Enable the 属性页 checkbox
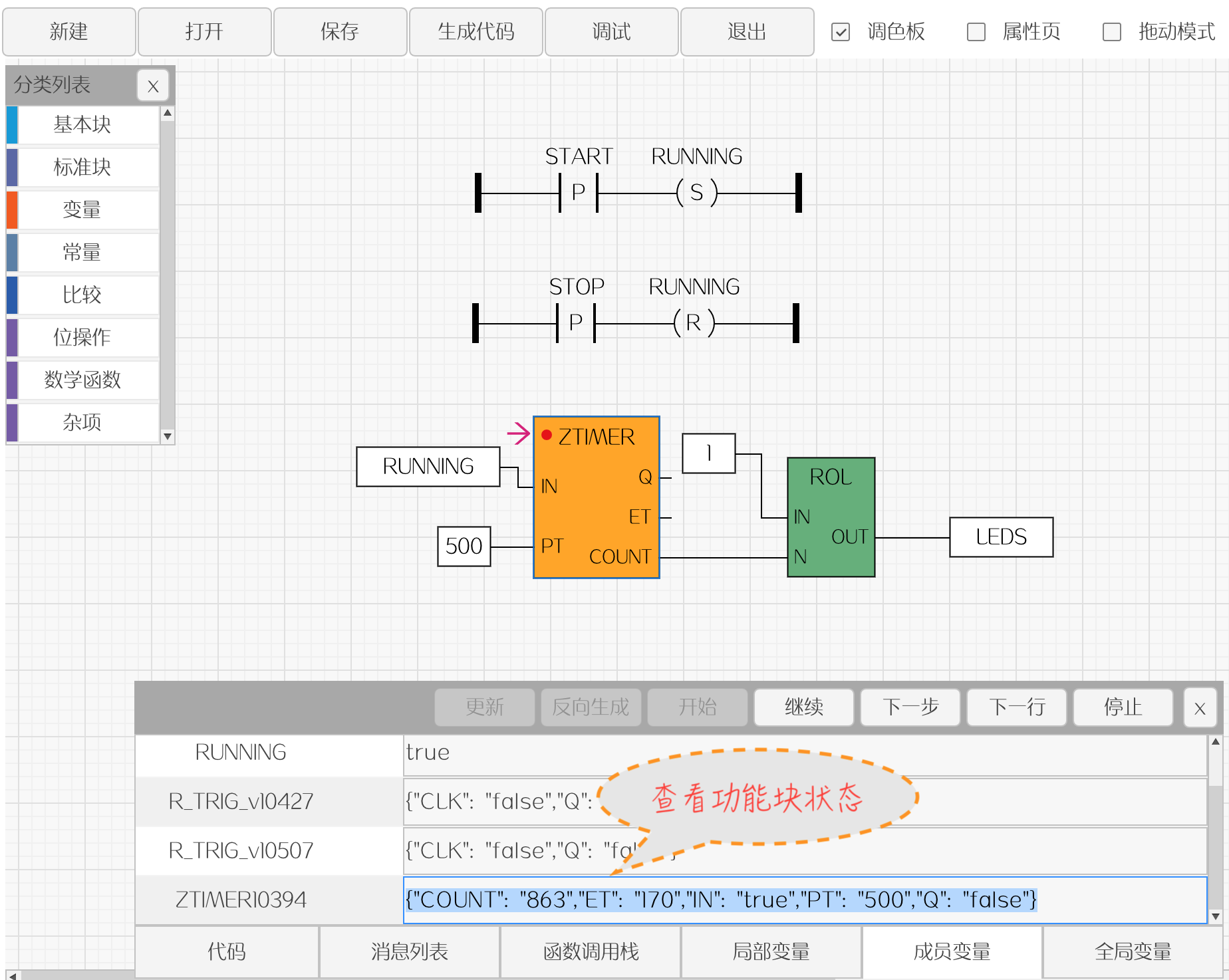 click(976, 32)
